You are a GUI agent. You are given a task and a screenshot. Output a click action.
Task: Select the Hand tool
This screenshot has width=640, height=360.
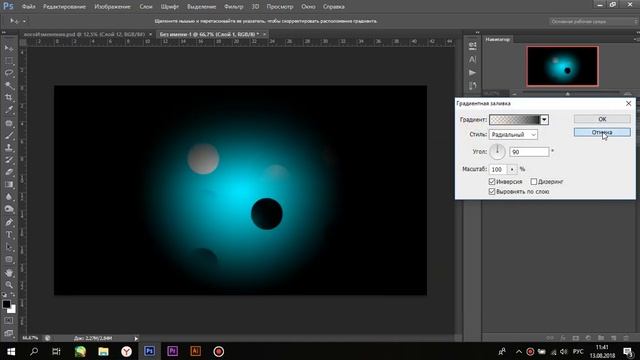(x=9, y=273)
